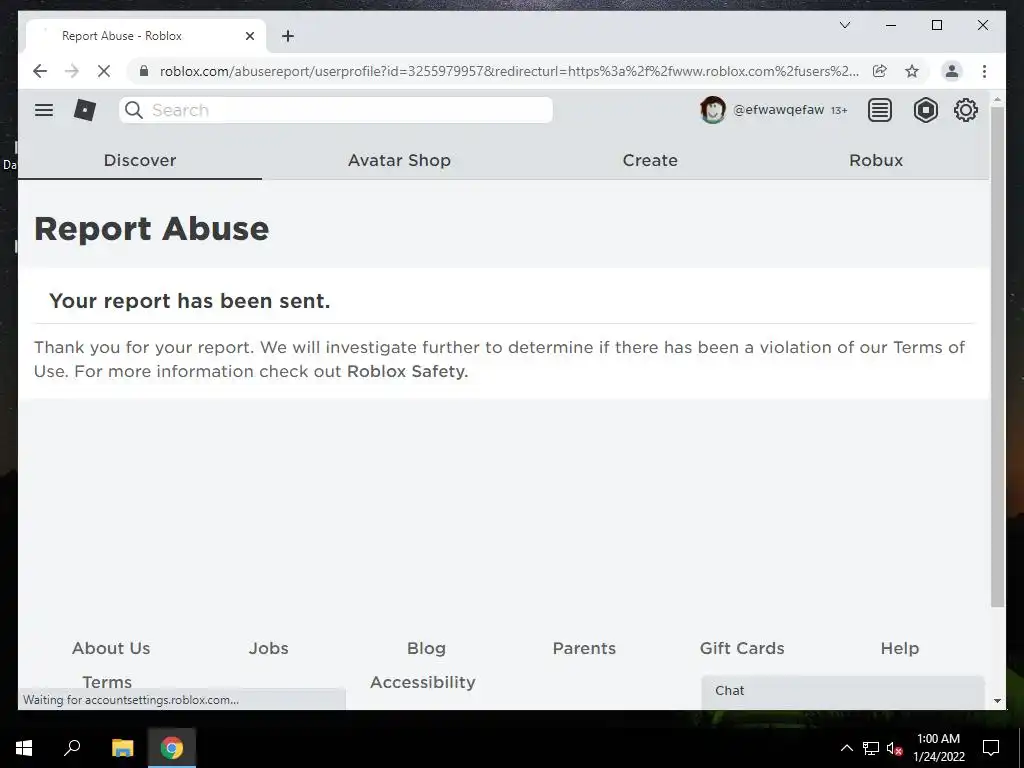Open File Explorer from the taskbar
Viewport: 1024px width, 768px height.
tap(122, 747)
